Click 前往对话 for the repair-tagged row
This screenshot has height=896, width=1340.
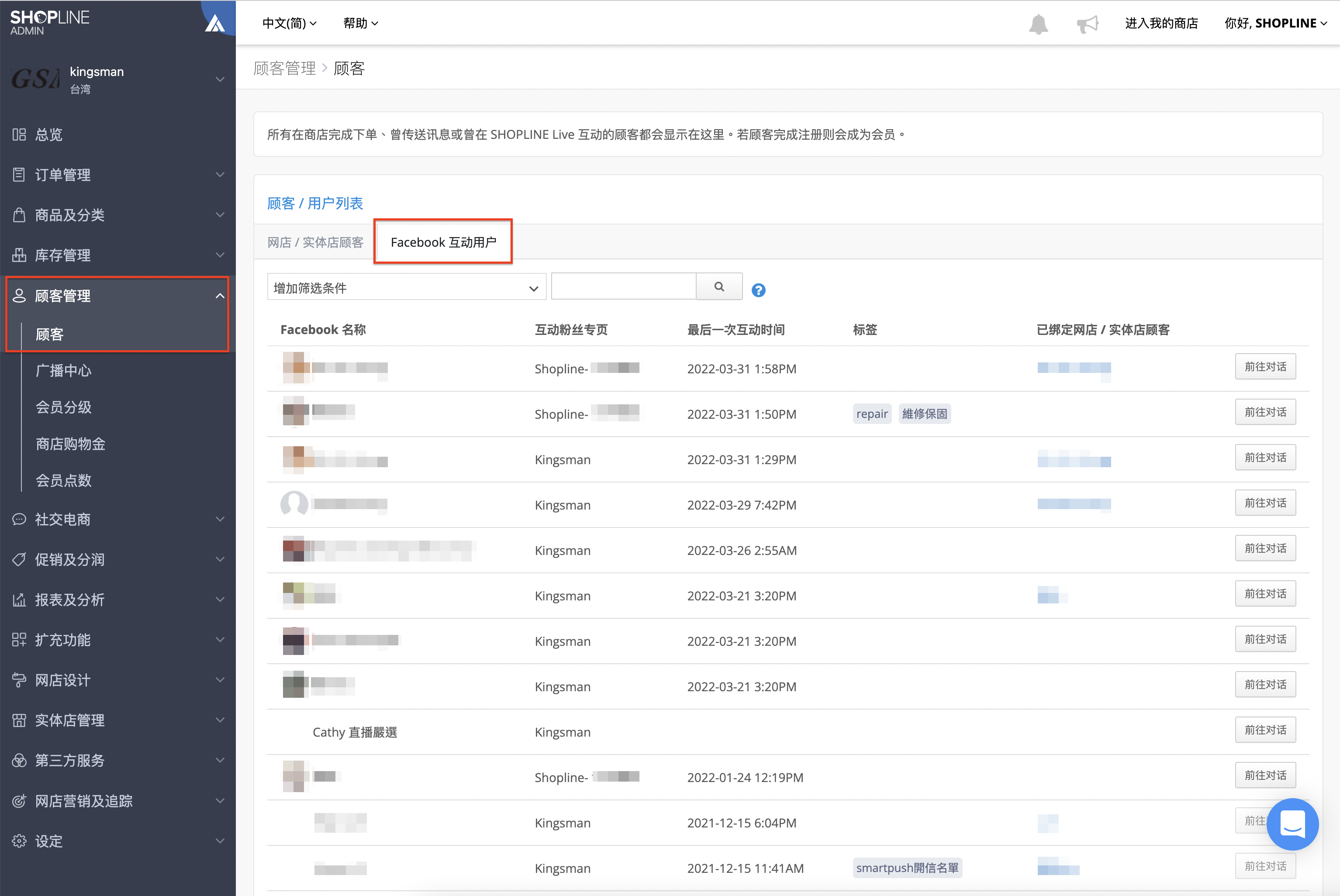pos(1265,412)
